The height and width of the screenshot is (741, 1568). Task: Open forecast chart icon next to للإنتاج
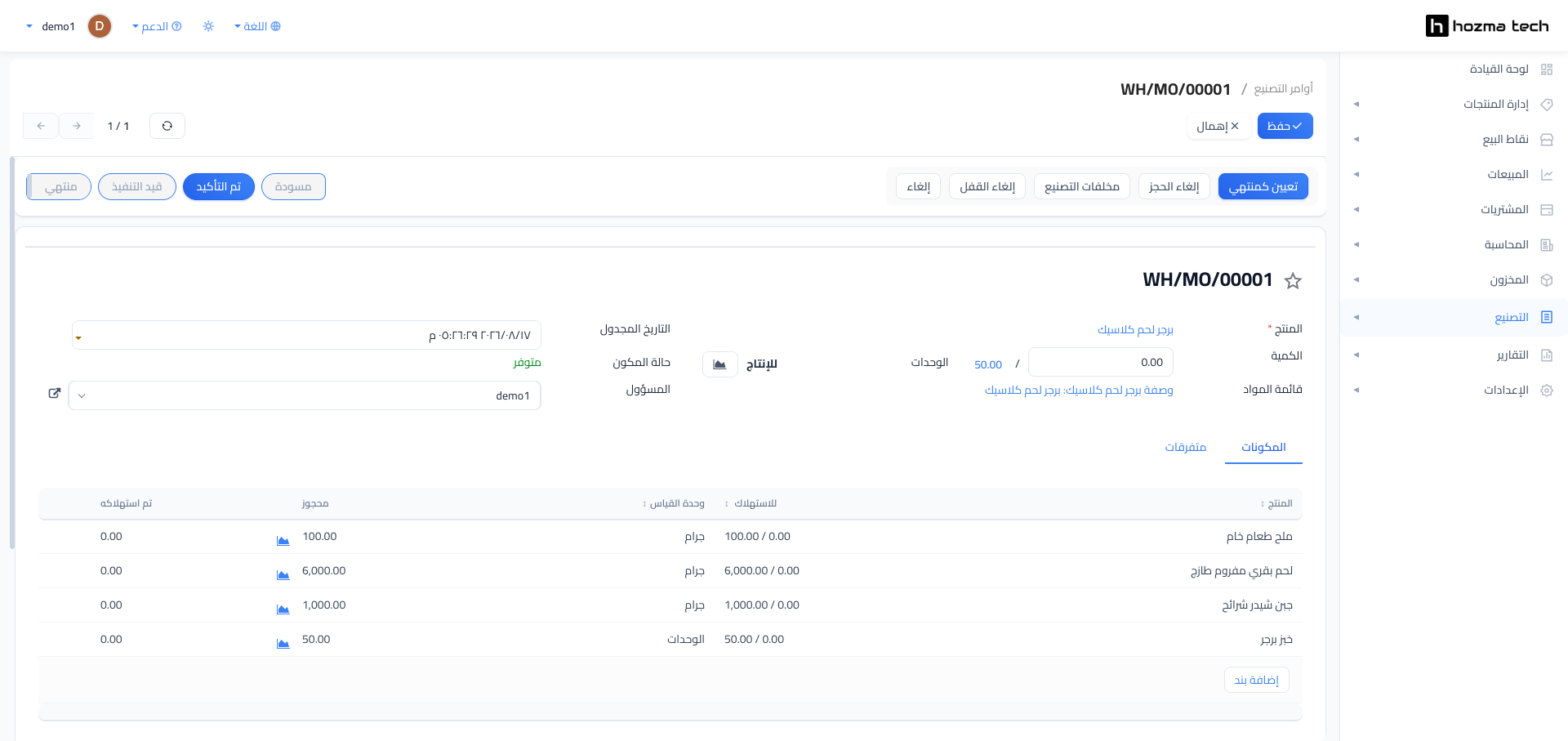(x=719, y=364)
